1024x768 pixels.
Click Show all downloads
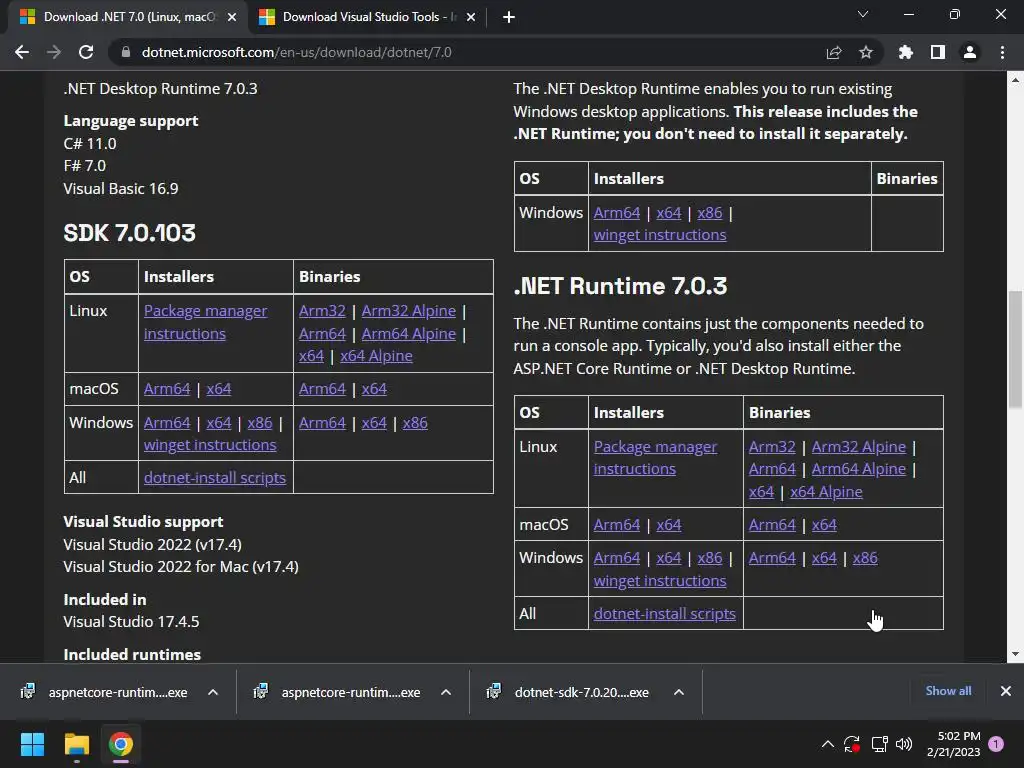click(948, 691)
